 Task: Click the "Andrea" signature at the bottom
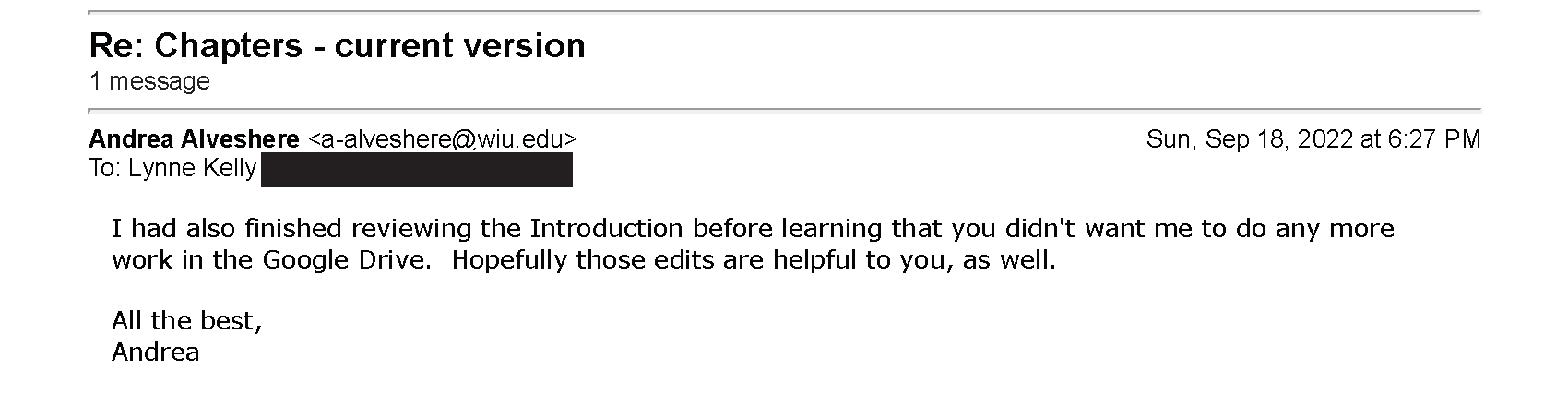[156, 353]
